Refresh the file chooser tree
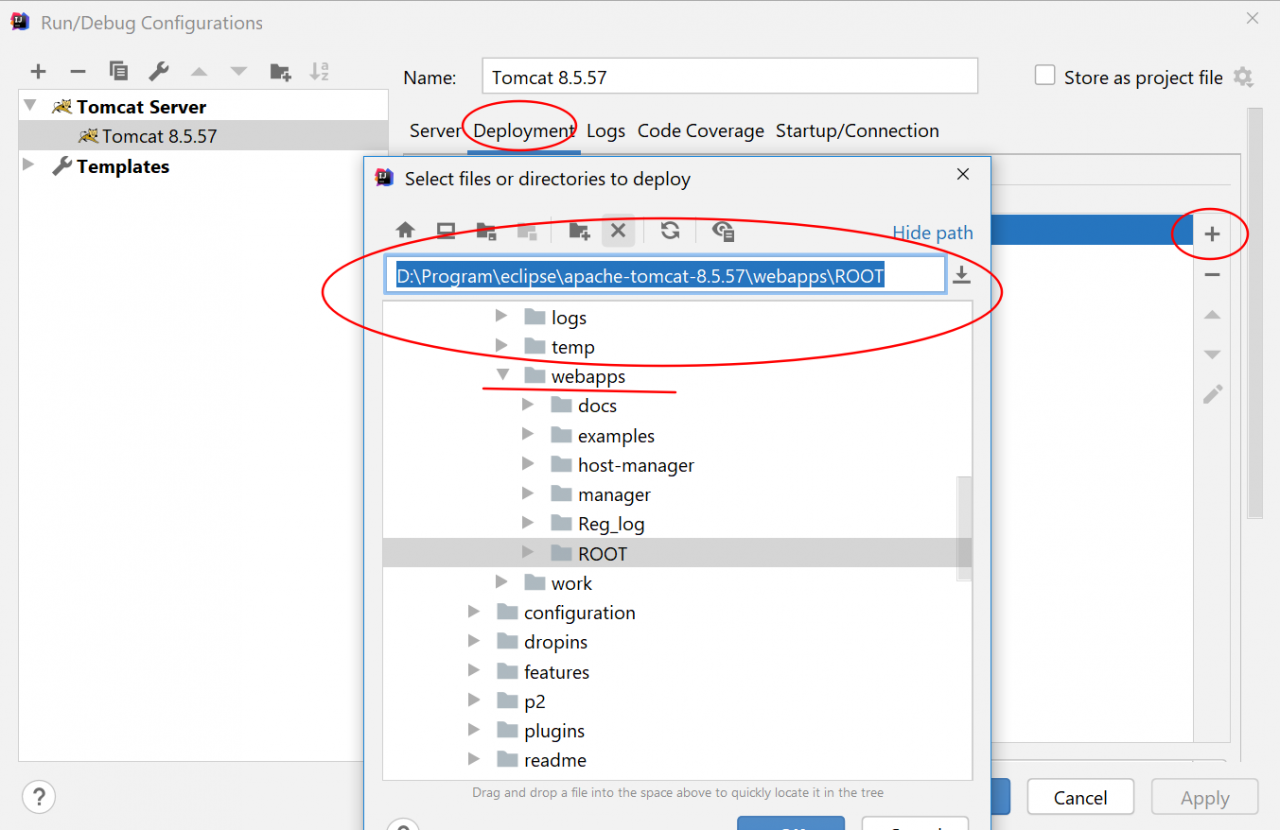 (670, 231)
